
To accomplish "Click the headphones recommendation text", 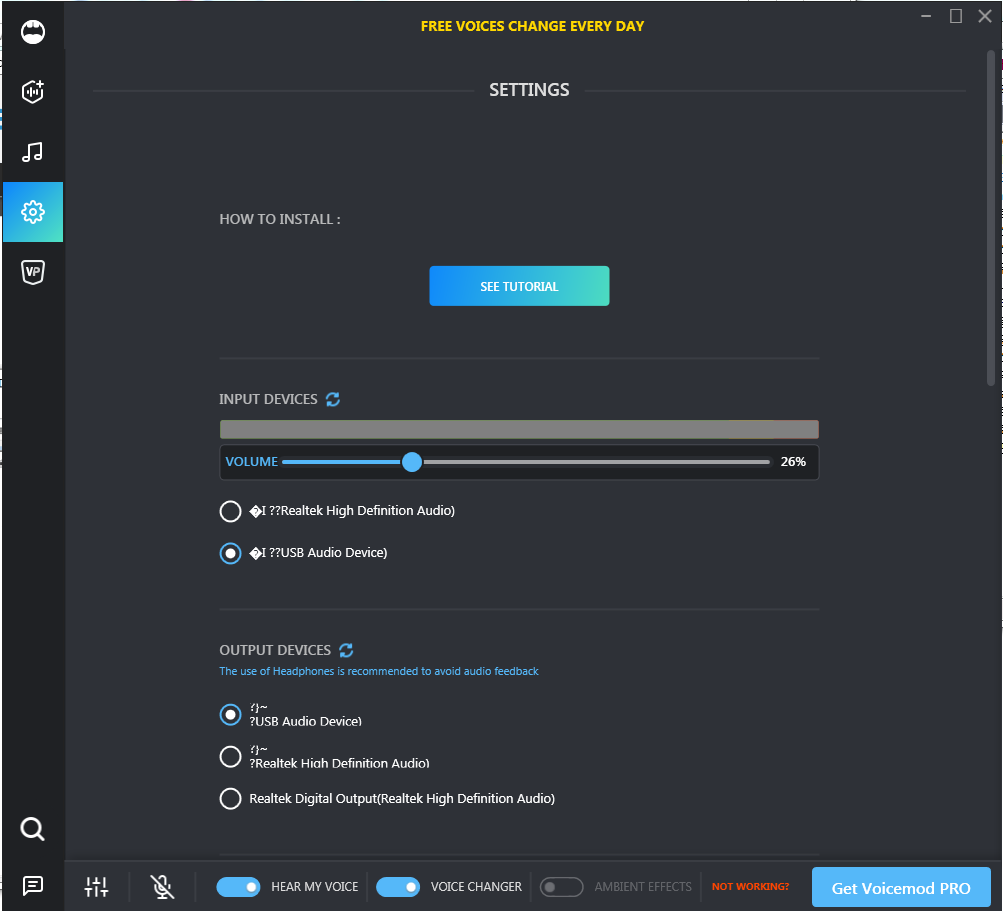I will coord(379,671).
